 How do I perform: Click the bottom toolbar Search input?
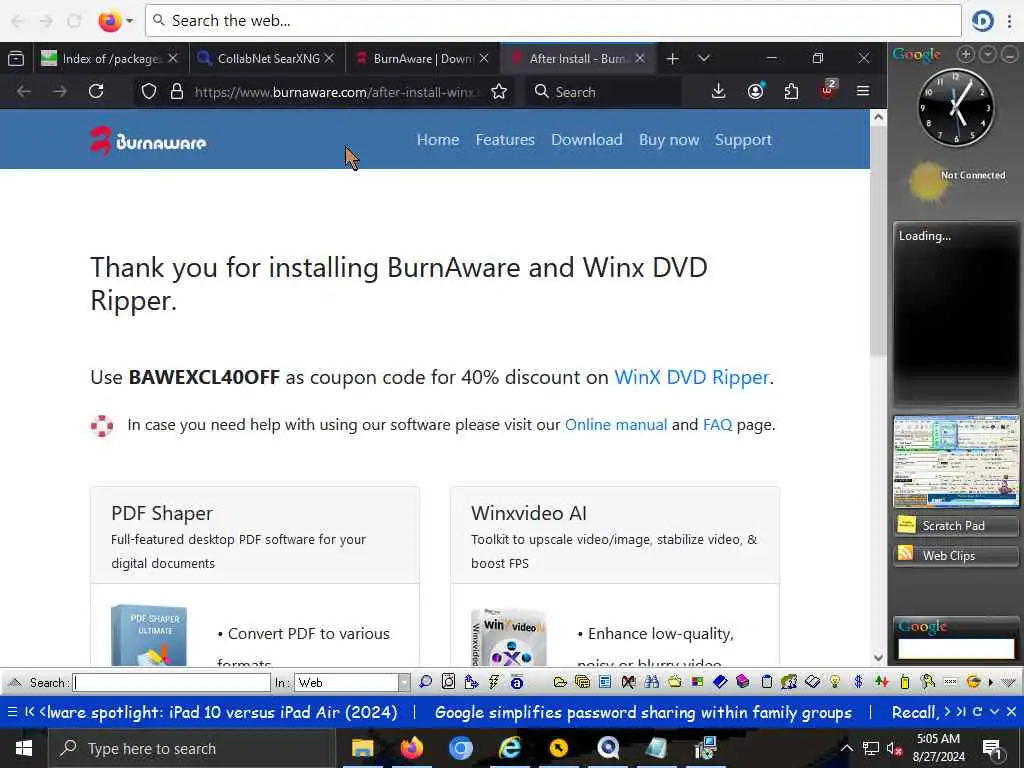(x=171, y=682)
